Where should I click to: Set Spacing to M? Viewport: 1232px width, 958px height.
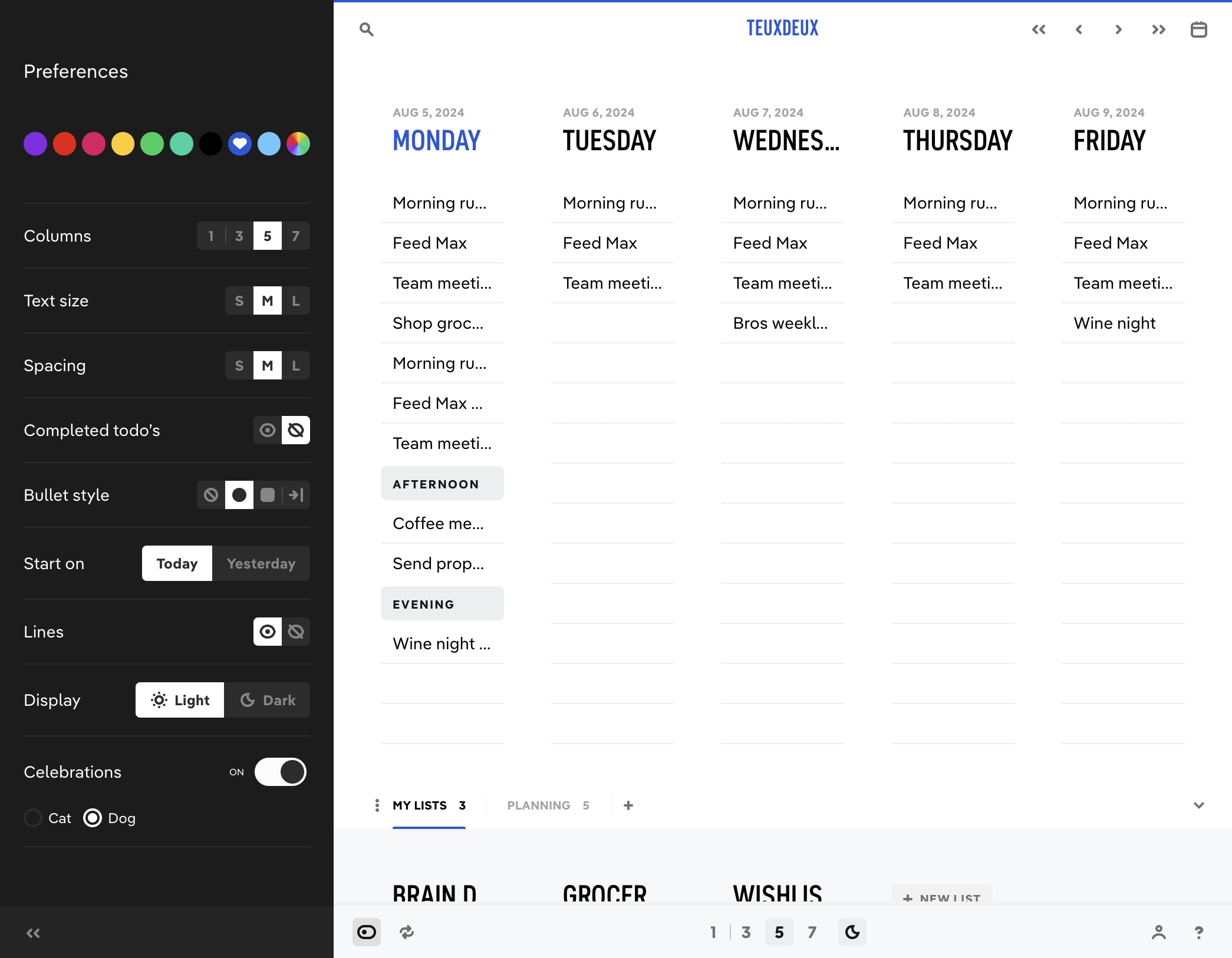(x=268, y=365)
